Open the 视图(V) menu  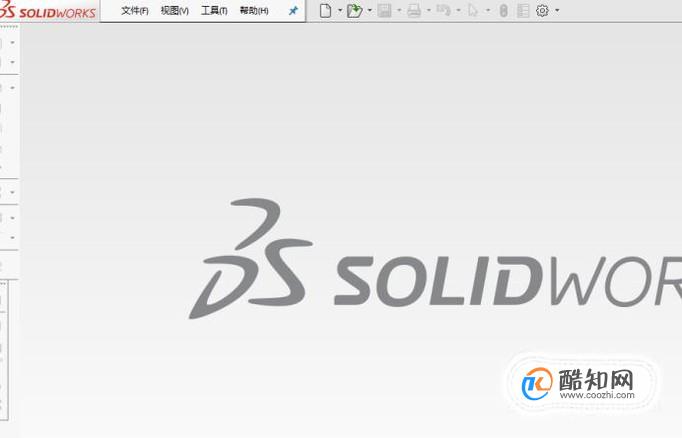click(174, 10)
